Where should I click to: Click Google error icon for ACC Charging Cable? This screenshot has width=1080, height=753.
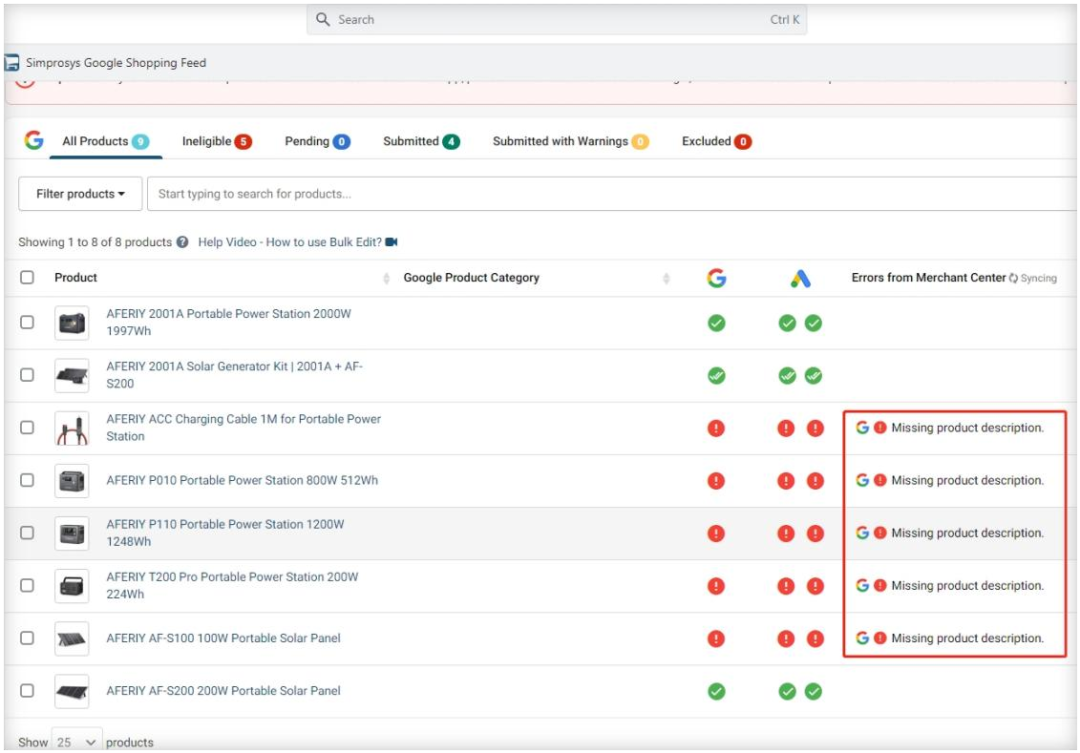(716, 428)
